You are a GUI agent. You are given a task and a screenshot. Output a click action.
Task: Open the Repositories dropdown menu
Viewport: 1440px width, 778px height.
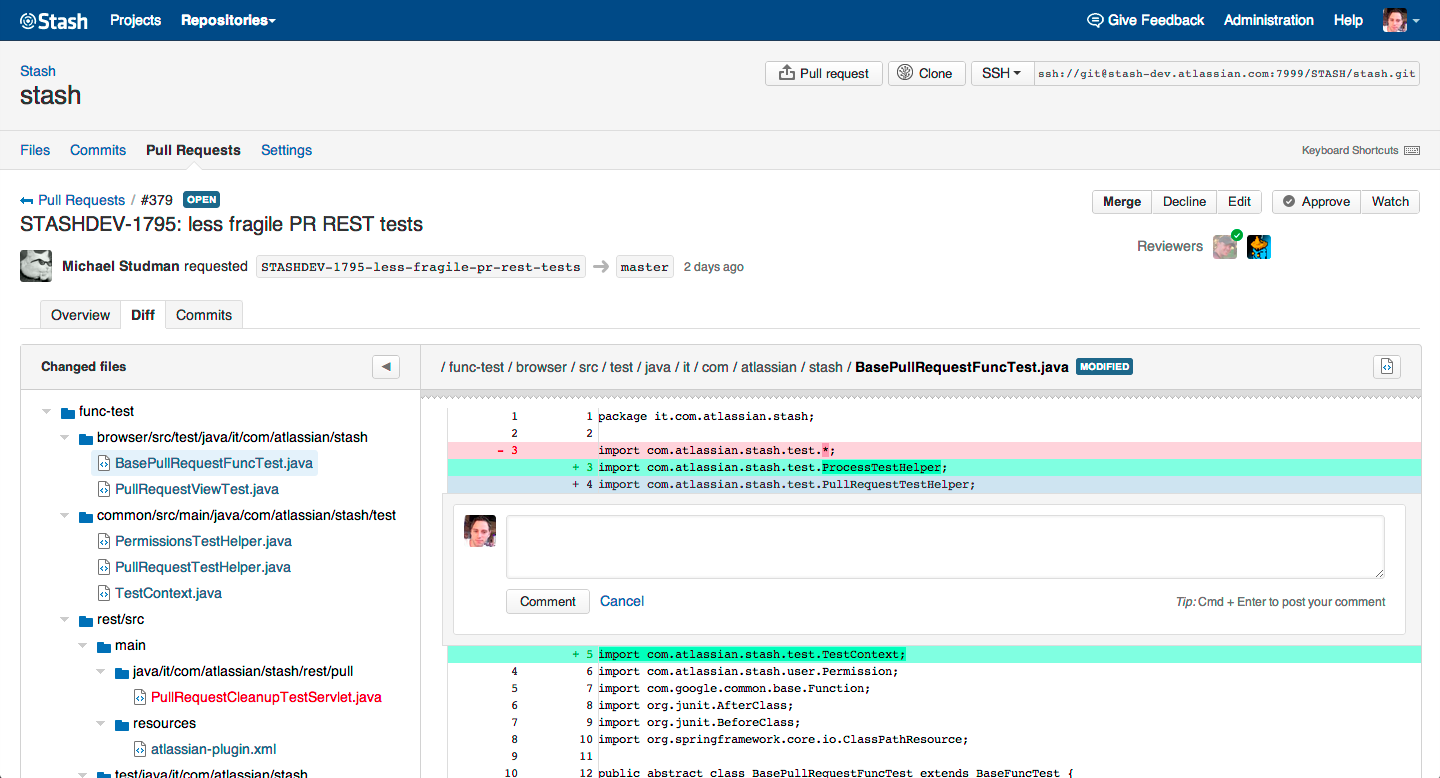click(x=228, y=20)
